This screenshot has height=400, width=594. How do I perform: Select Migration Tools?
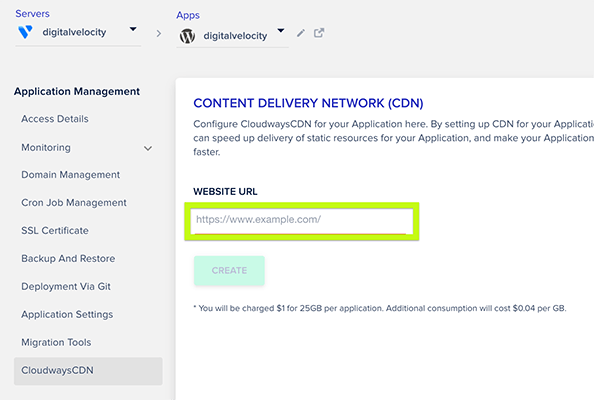(x=56, y=342)
